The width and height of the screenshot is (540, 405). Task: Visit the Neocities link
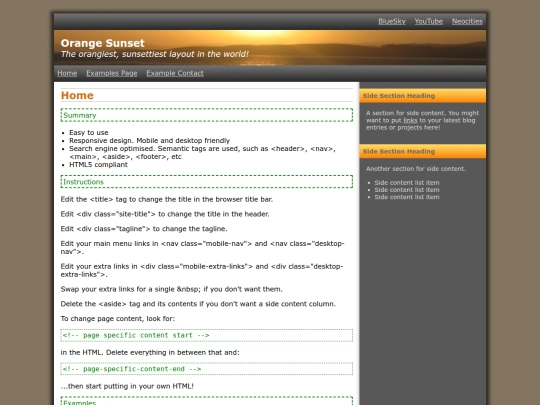point(467,21)
